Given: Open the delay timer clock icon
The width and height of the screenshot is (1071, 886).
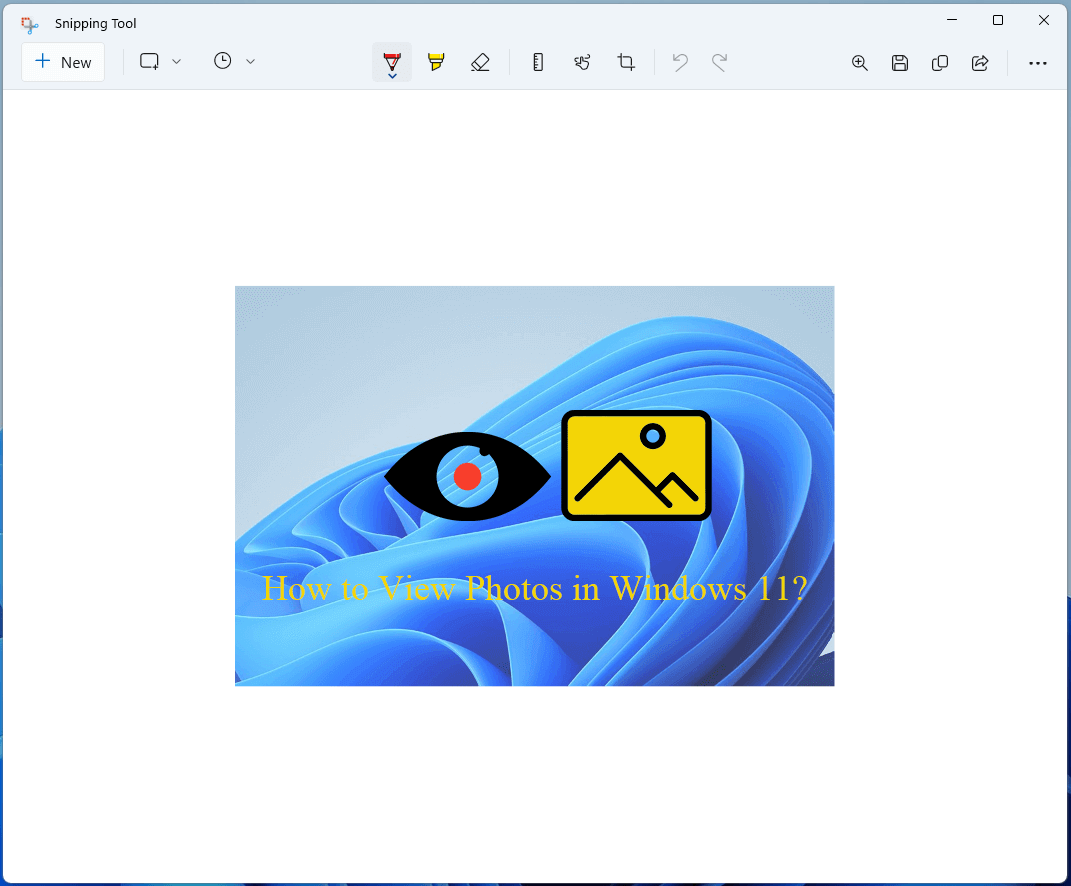Looking at the screenshot, I should (x=223, y=61).
